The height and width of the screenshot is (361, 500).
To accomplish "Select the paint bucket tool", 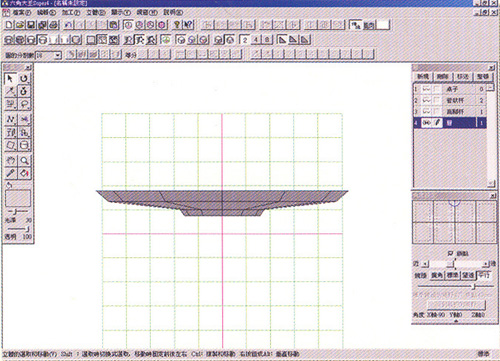I will click(x=24, y=173).
